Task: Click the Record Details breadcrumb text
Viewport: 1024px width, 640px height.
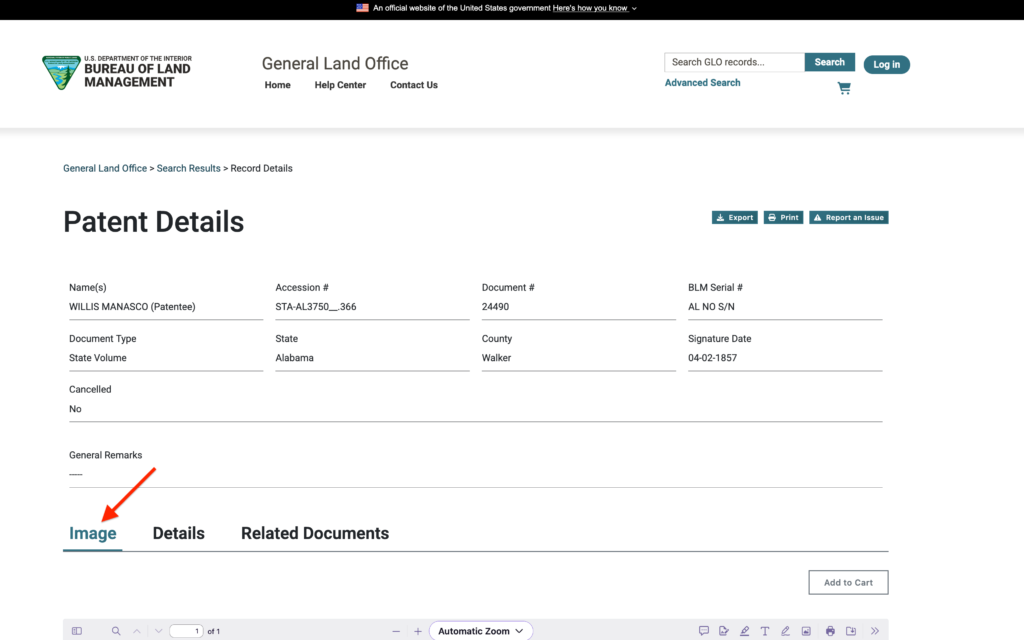Action: (261, 168)
